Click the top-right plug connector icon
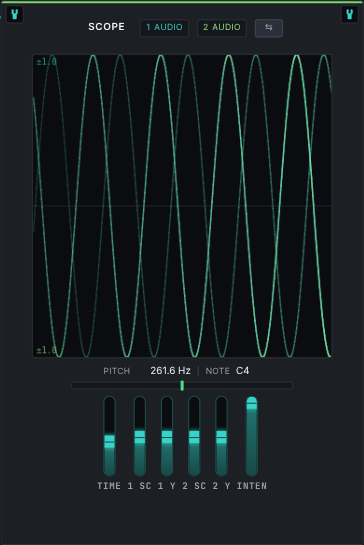 point(350,14)
